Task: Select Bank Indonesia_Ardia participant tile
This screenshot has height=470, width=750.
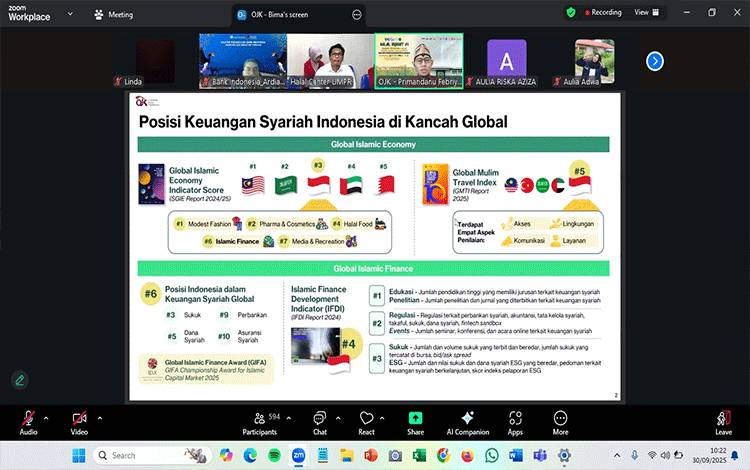Action: [x=243, y=61]
